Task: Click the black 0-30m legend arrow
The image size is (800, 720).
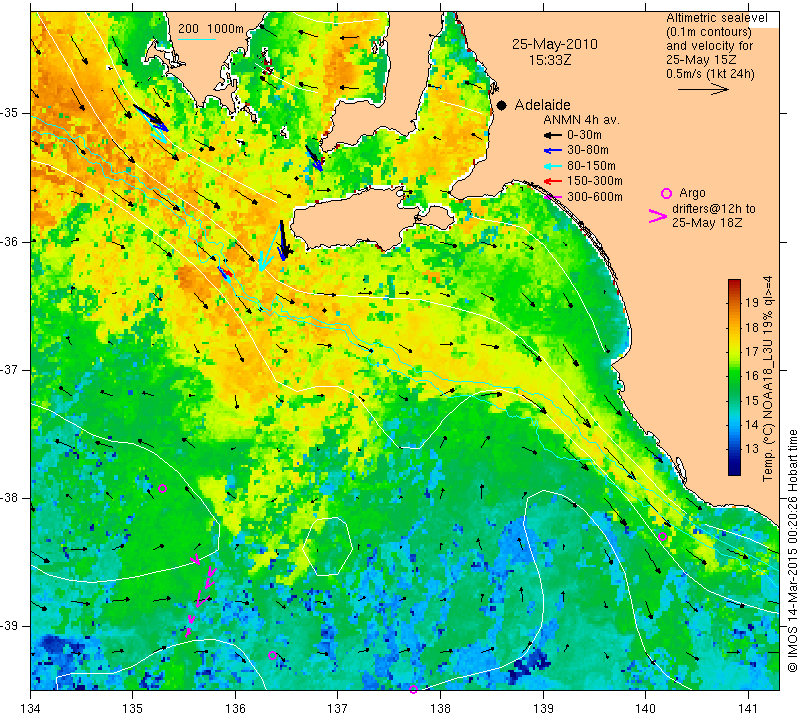Action: [552, 135]
